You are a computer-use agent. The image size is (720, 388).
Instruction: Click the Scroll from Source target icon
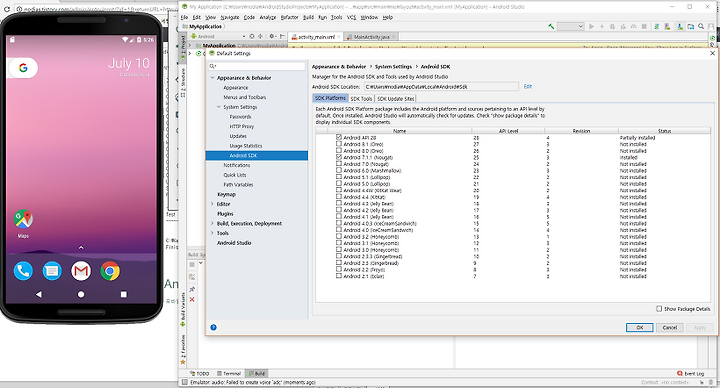pyautogui.click(x=252, y=36)
